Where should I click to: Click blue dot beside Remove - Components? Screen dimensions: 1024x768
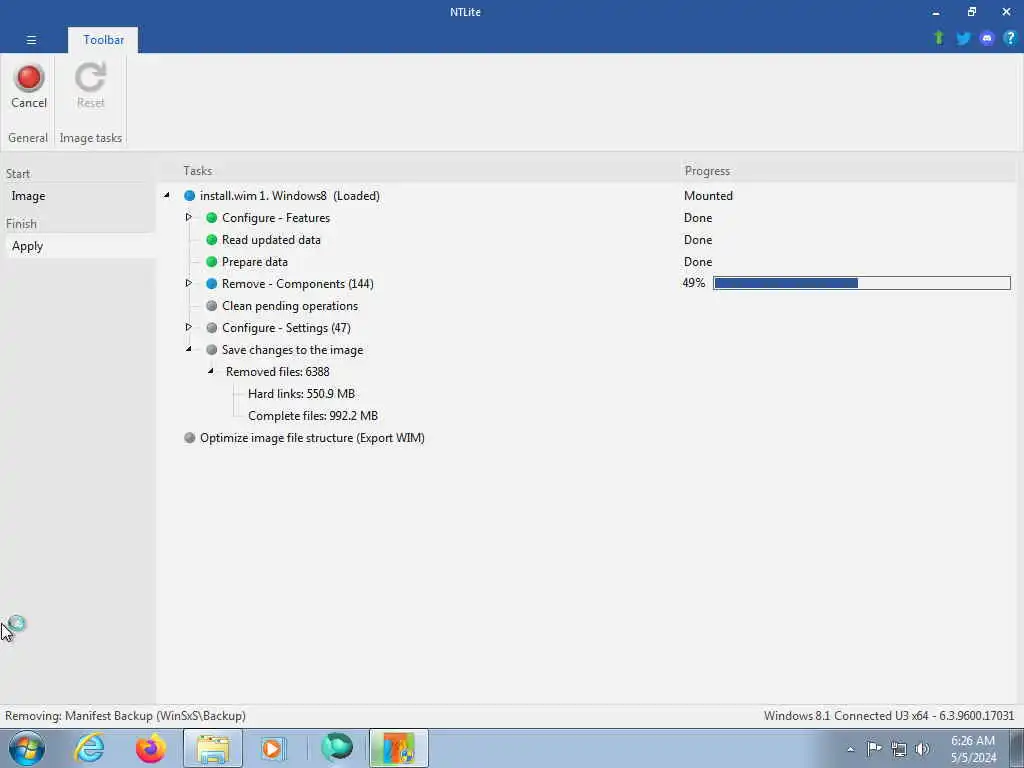click(212, 284)
